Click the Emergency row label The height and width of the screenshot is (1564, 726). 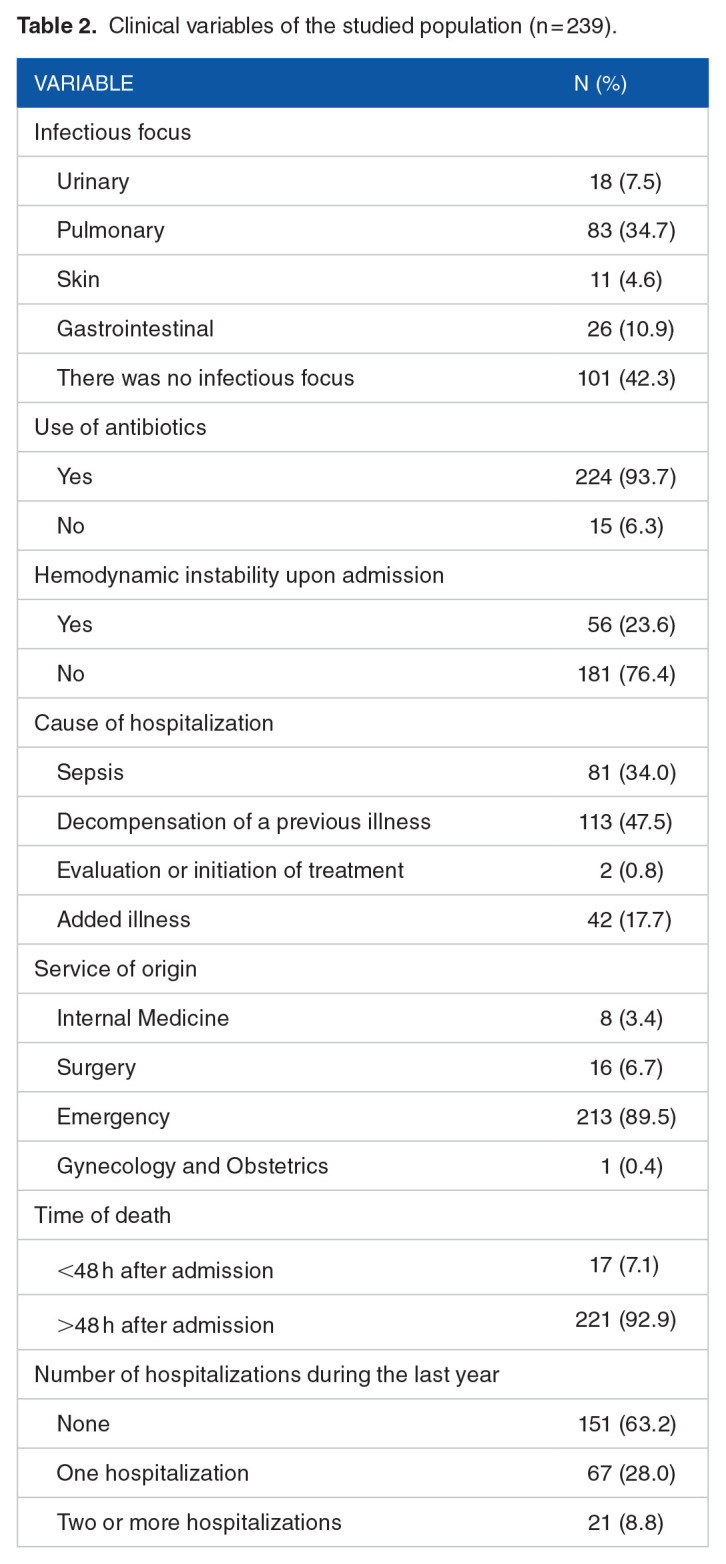click(x=113, y=1116)
